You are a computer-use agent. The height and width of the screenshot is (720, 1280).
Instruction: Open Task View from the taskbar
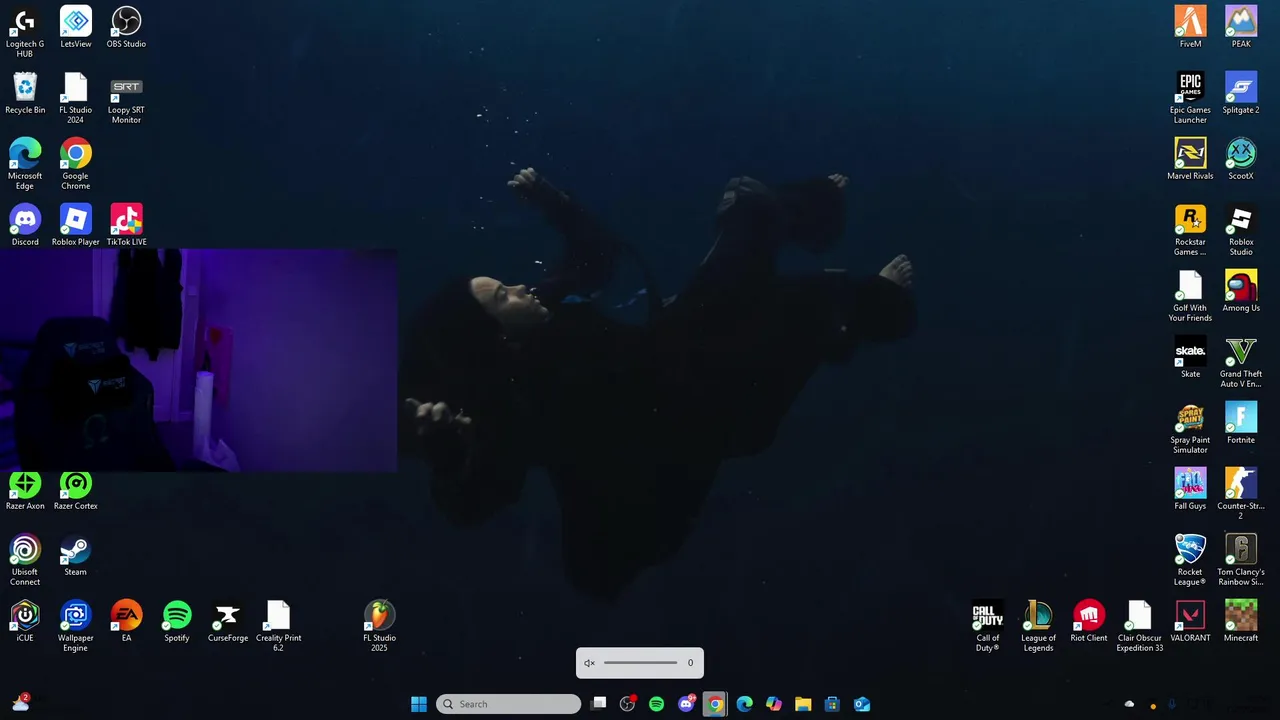598,704
